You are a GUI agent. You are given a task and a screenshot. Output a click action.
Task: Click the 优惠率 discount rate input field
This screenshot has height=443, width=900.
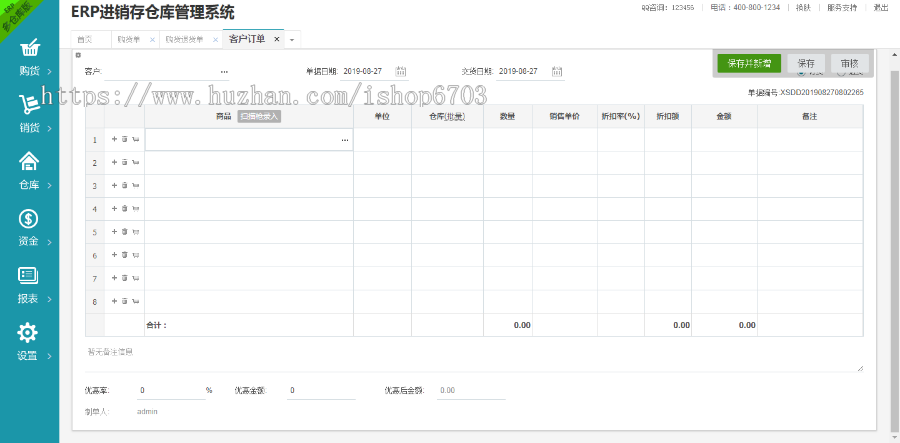click(170, 390)
